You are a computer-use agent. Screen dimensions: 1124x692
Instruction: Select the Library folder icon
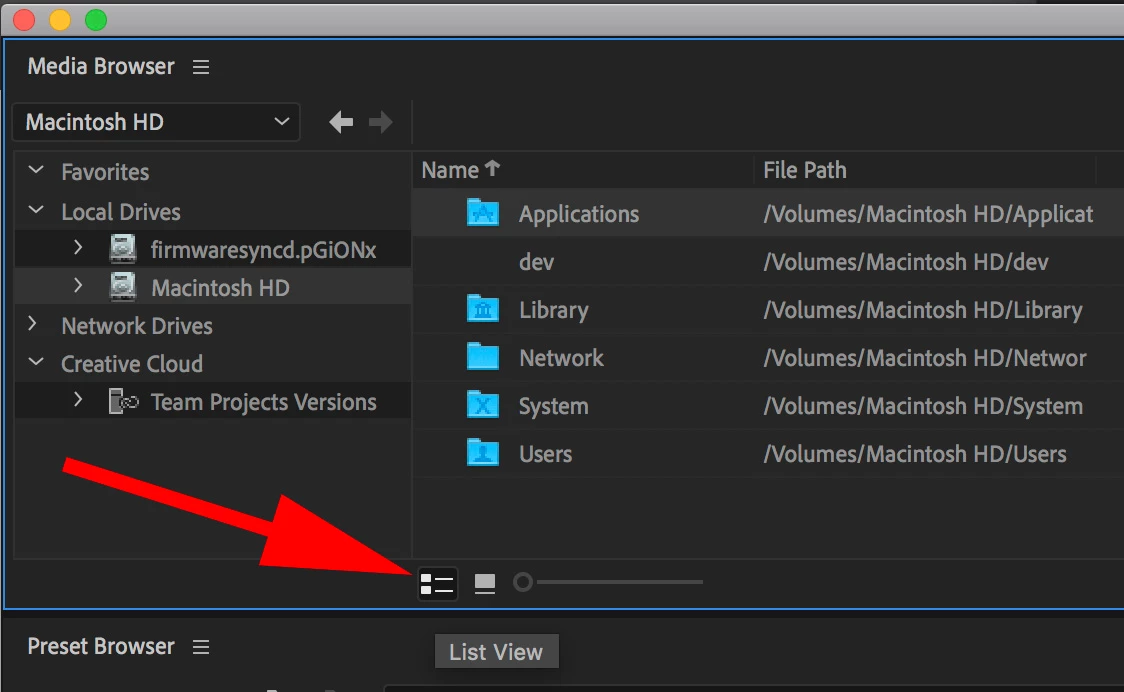pyautogui.click(x=483, y=308)
